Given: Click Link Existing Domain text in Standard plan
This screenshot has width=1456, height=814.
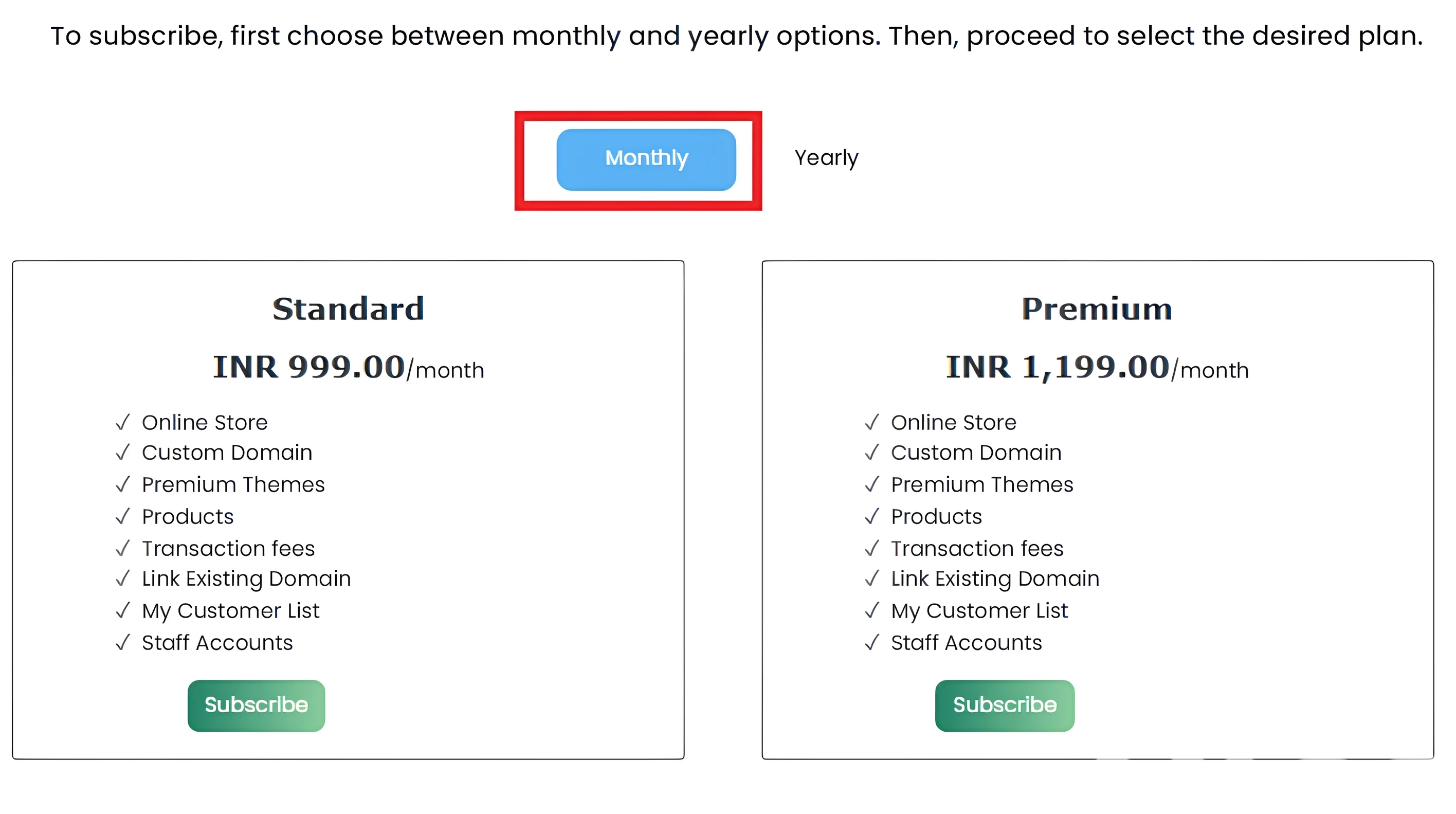Looking at the screenshot, I should click(x=246, y=579).
